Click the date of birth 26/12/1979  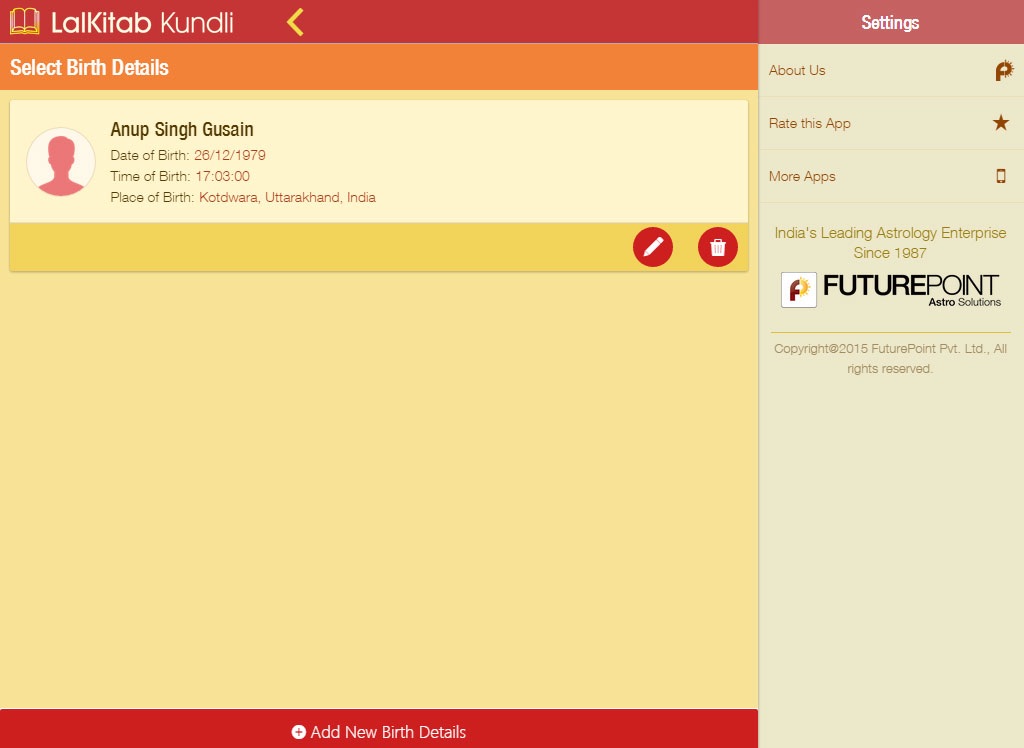(230, 155)
